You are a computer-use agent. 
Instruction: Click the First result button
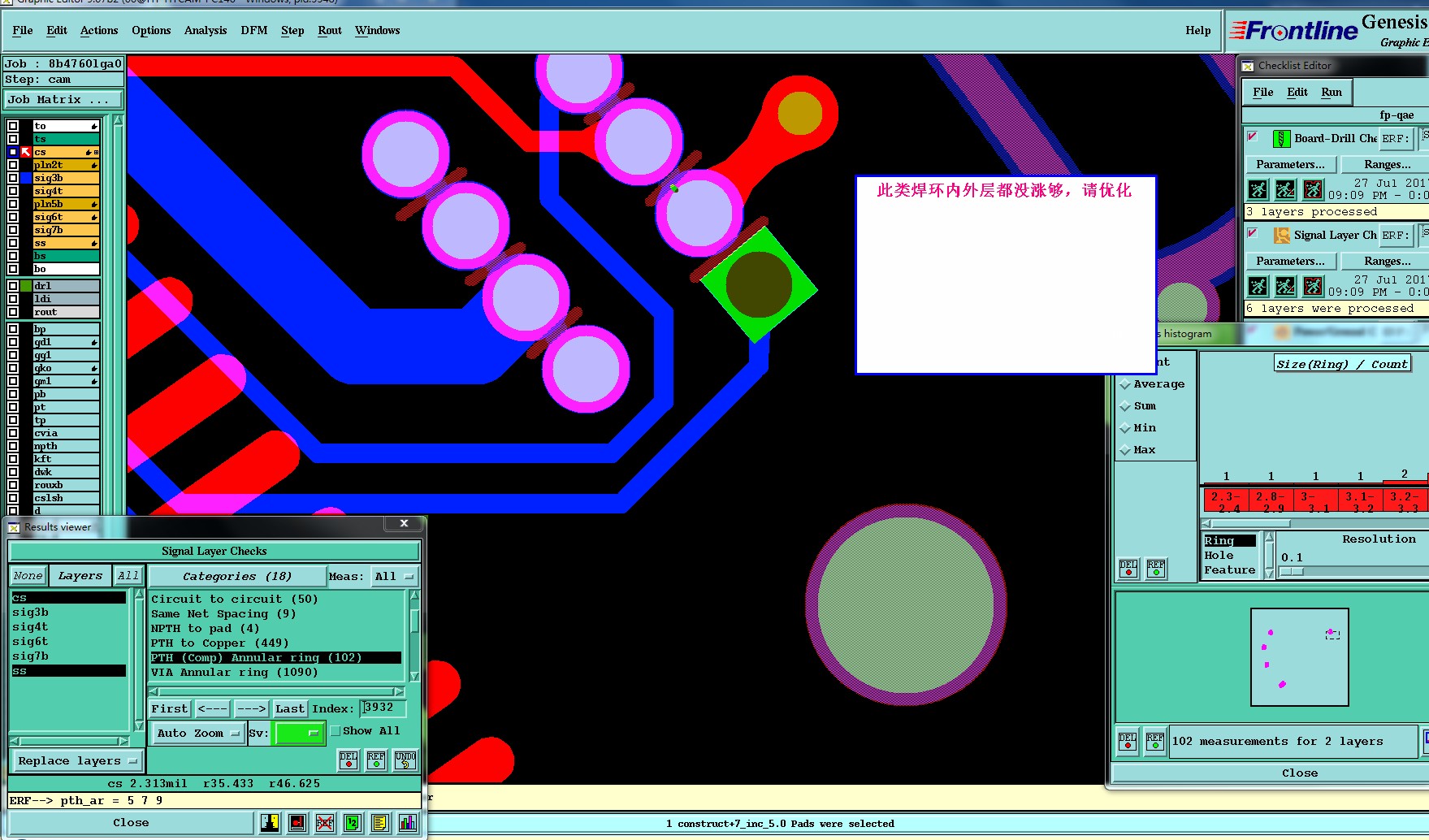[169, 709]
